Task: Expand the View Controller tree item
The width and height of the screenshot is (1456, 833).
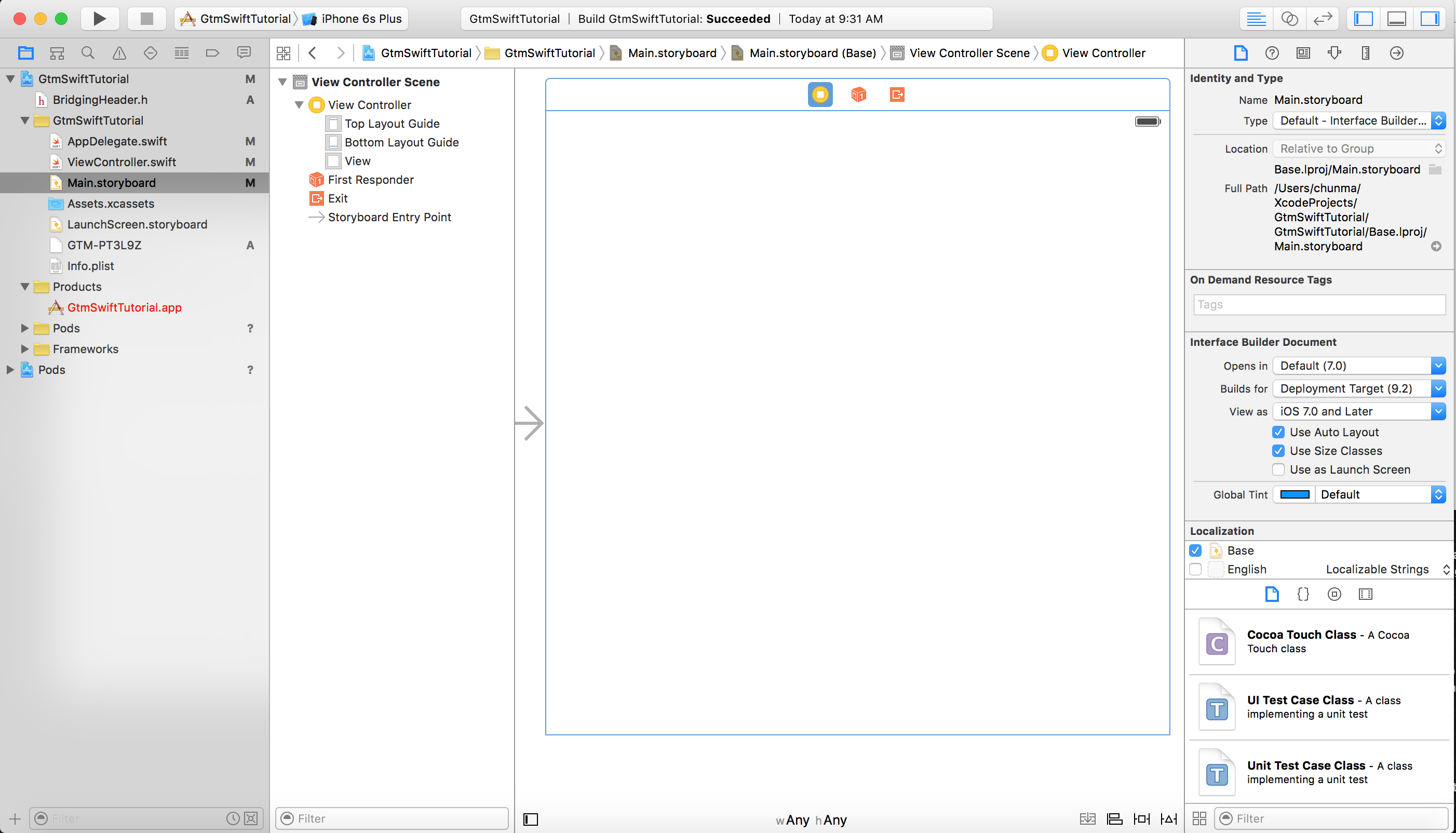Action: [x=299, y=104]
